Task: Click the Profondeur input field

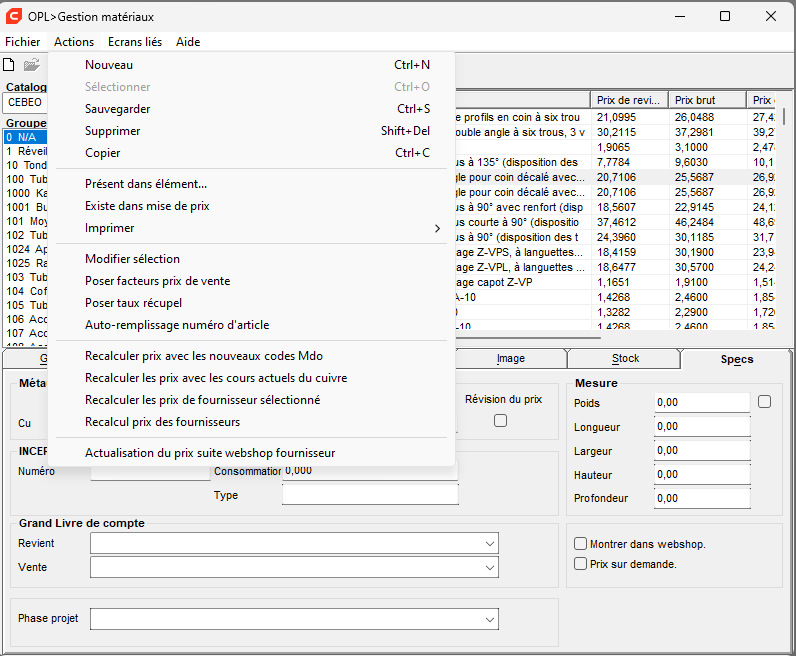Action: 702,498
